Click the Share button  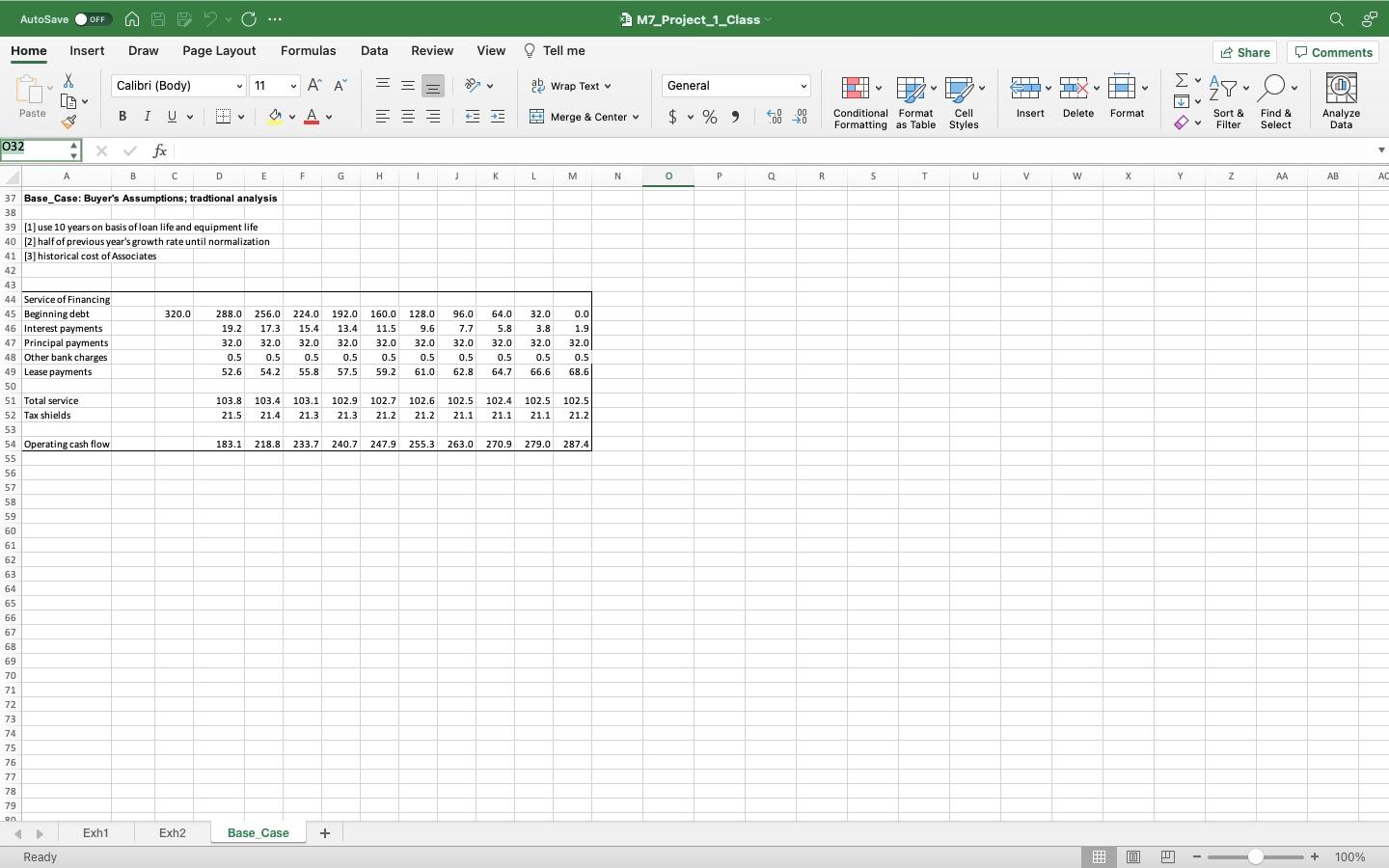tap(1244, 52)
